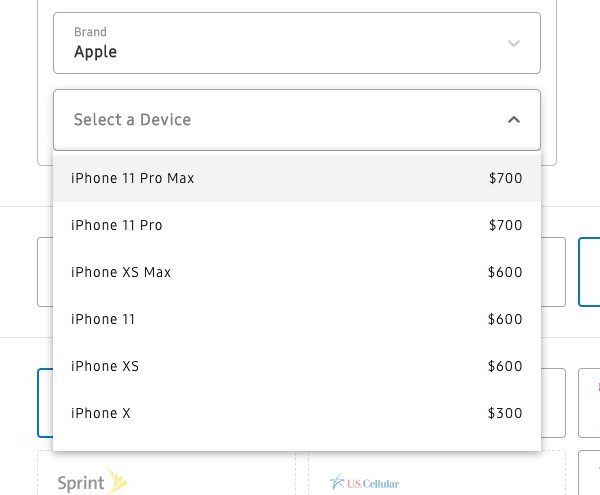
Task: Click the Sprint carrier logo
Action: pos(92,484)
